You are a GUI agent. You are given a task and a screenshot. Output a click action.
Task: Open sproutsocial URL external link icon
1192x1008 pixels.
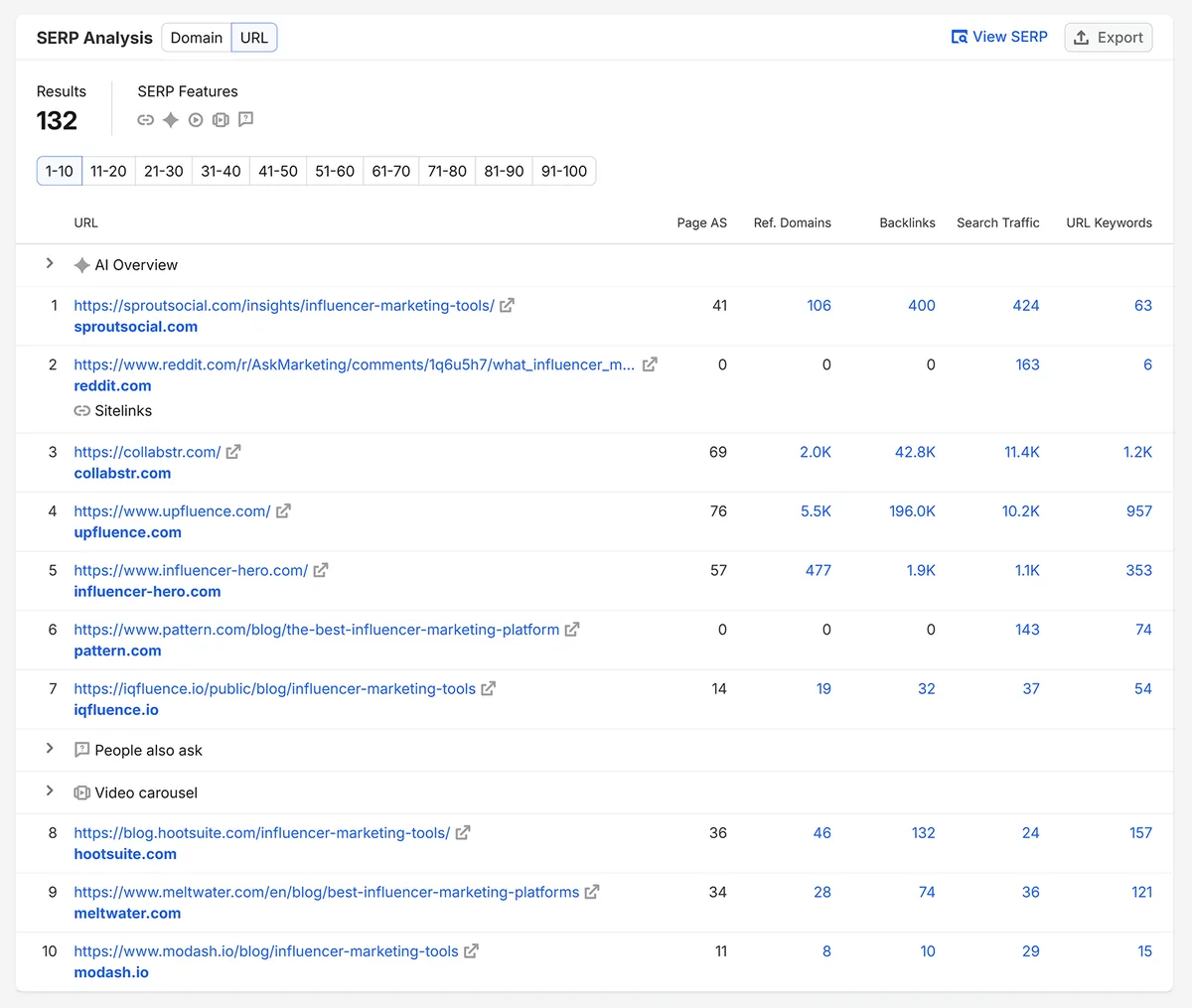507,306
